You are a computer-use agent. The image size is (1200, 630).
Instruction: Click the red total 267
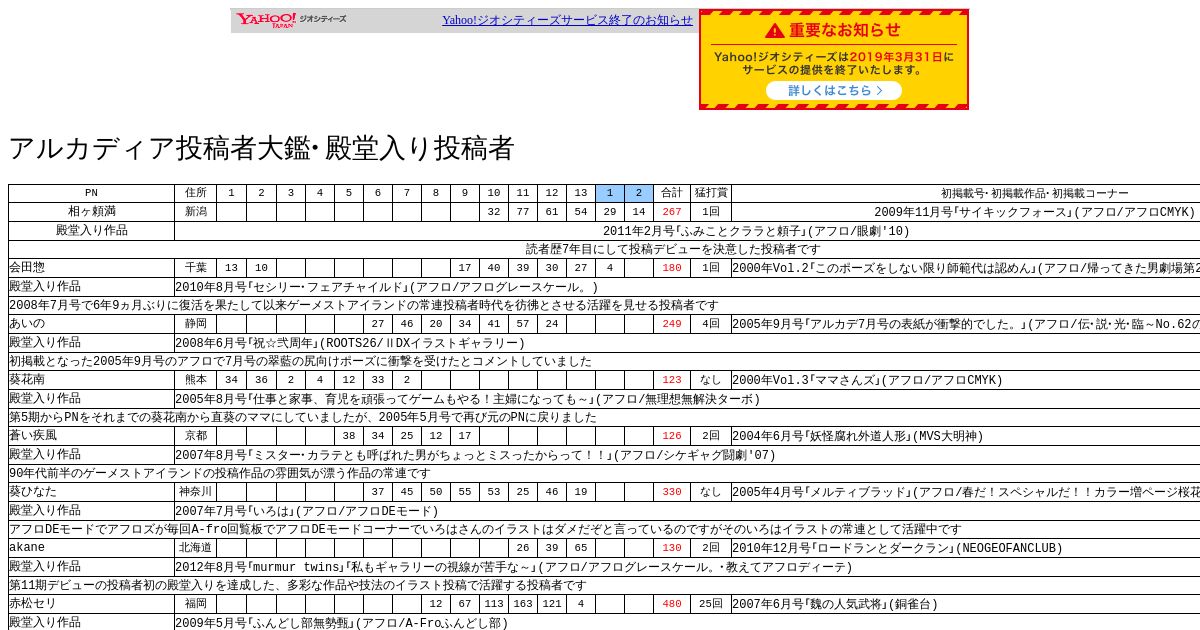tap(671, 212)
